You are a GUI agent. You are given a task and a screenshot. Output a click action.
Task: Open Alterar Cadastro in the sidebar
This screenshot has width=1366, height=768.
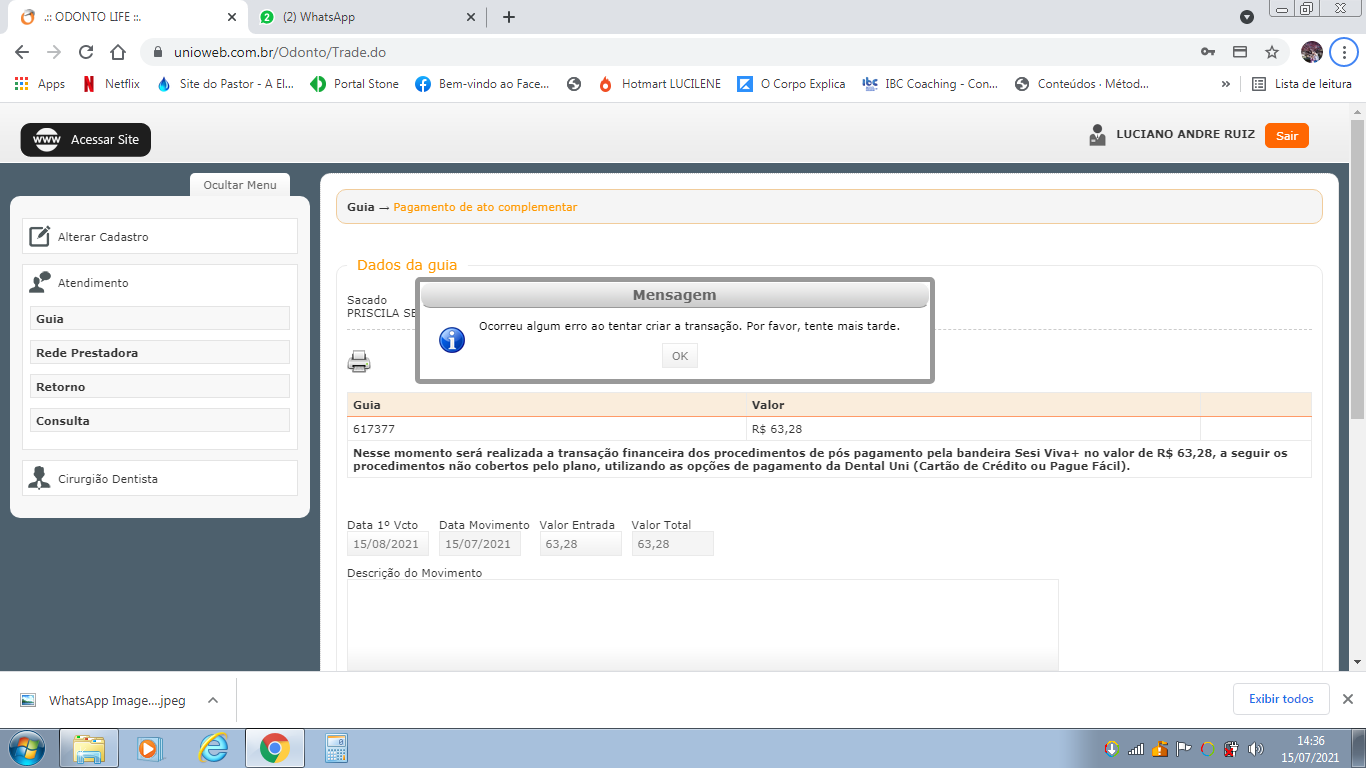[x=160, y=236]
